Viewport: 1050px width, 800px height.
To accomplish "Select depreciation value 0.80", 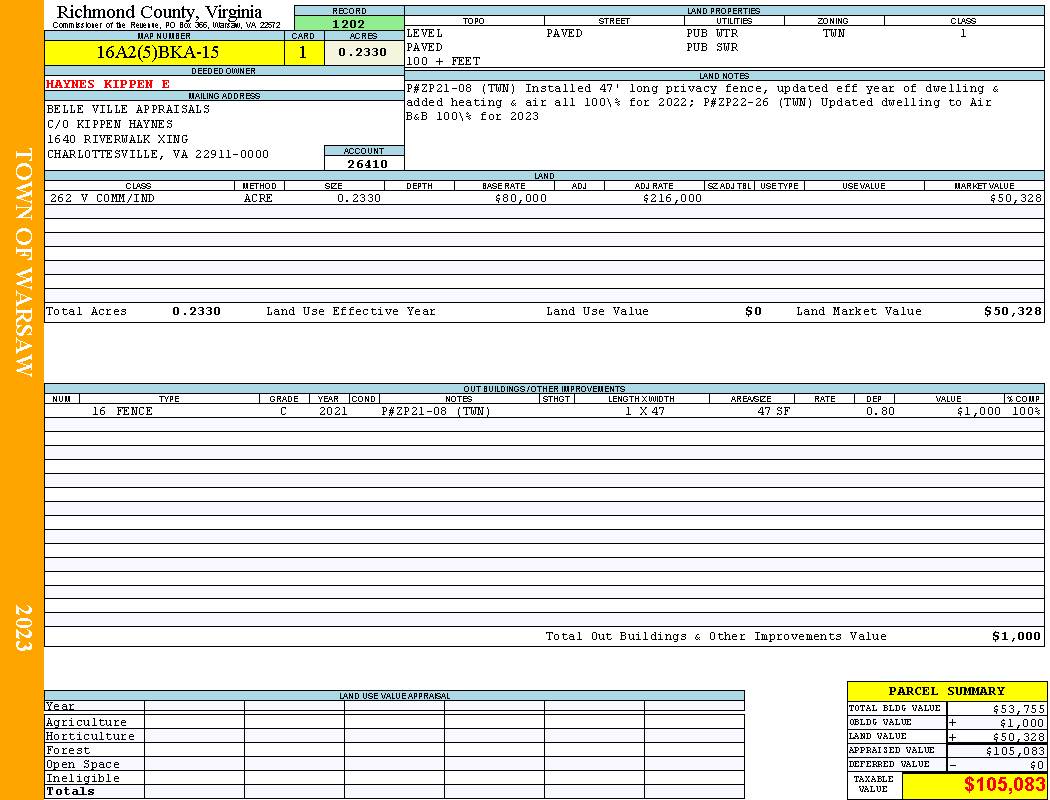I will [880, 412].
